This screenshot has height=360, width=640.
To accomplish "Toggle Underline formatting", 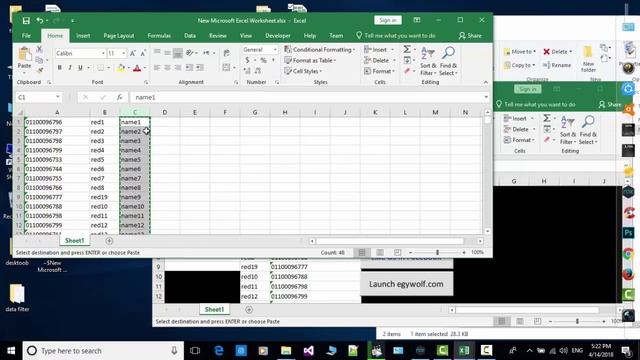I will pos(80,68).
